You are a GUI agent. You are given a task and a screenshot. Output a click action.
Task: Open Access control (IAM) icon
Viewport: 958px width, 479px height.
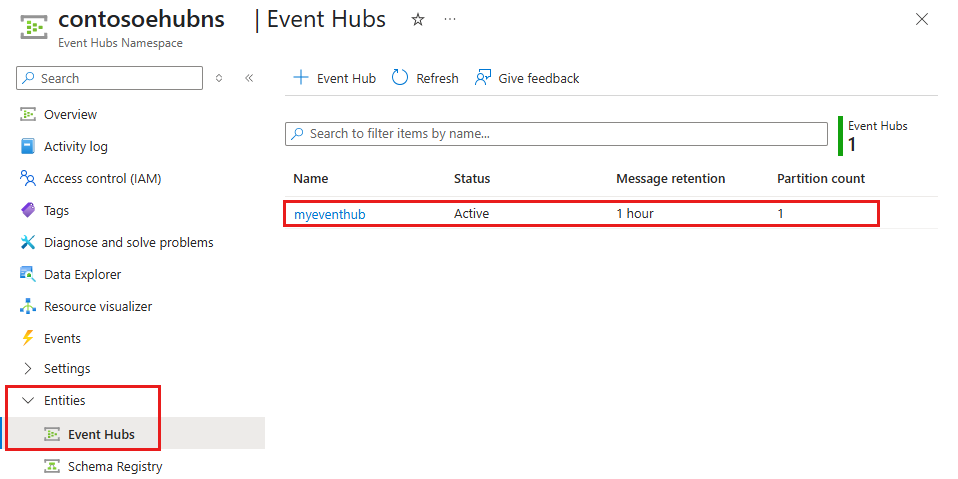click(x=28, y=179)
